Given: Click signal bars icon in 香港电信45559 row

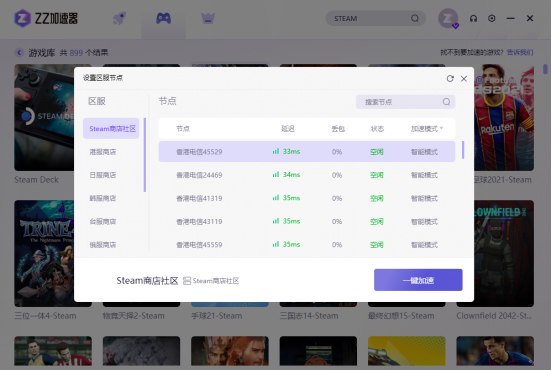Looking at the screenshot, I should 276,244.
